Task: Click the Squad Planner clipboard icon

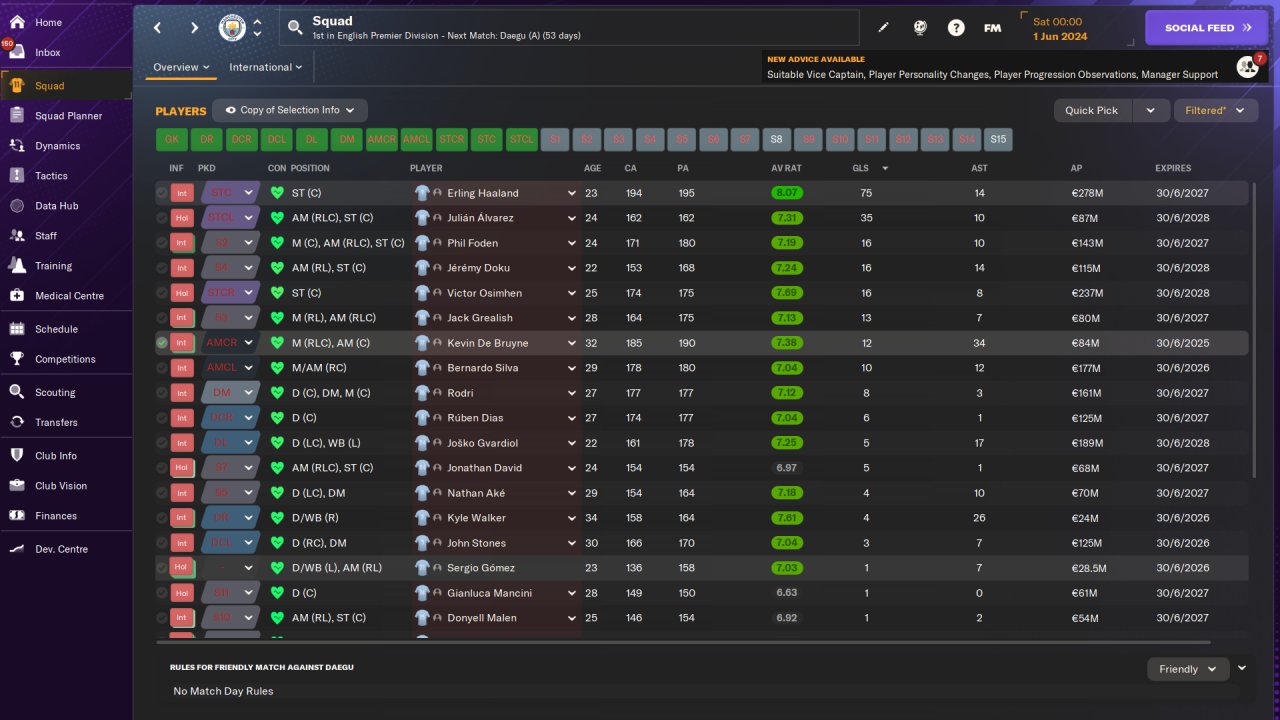Action: (x=17, y=116)
